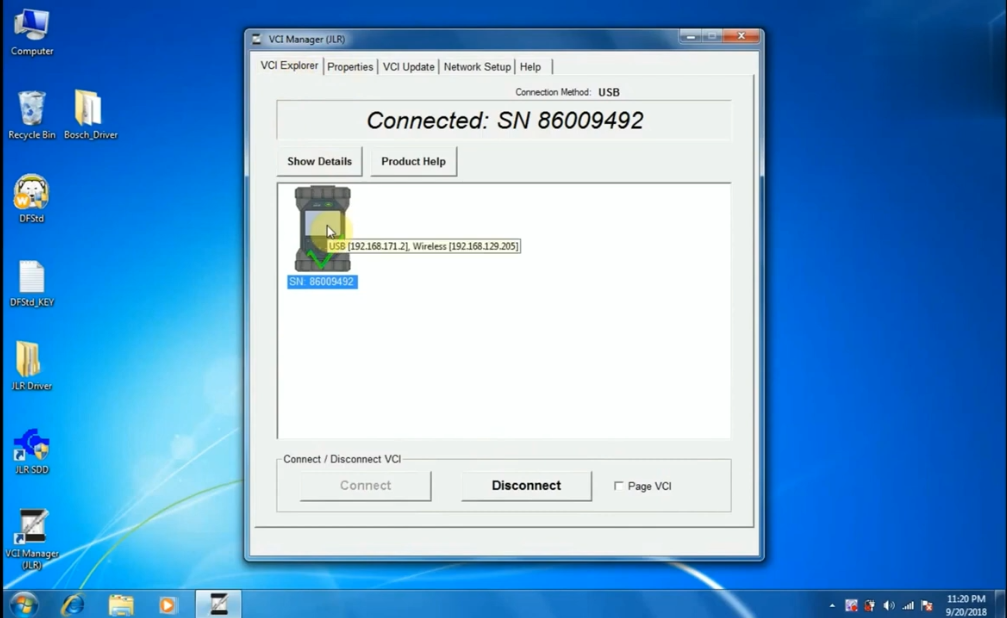The height and width of the screenshot is (618, 1007).
Task: Open the VCI Update tab
Action: (408, 67)
